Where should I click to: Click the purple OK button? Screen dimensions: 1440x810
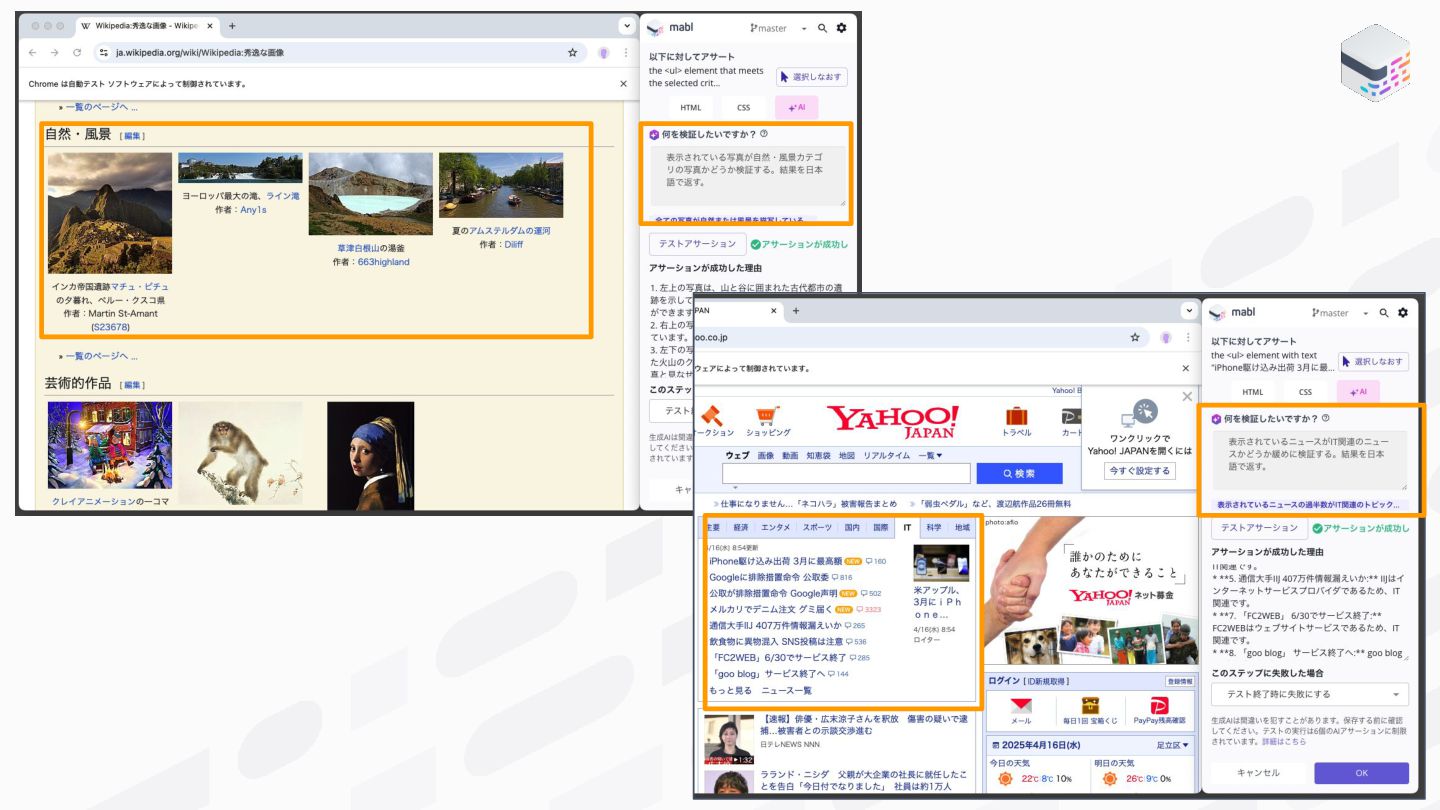click(1361, 773)
